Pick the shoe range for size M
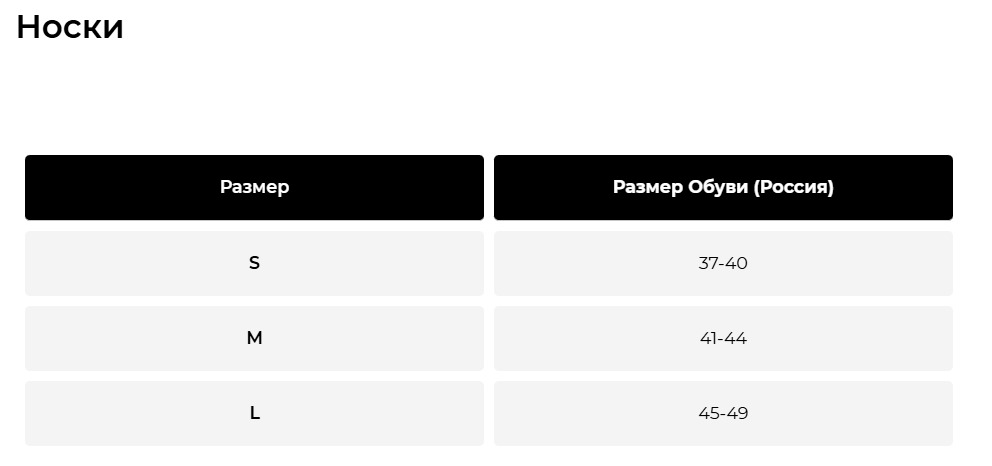 pos(723,338)
